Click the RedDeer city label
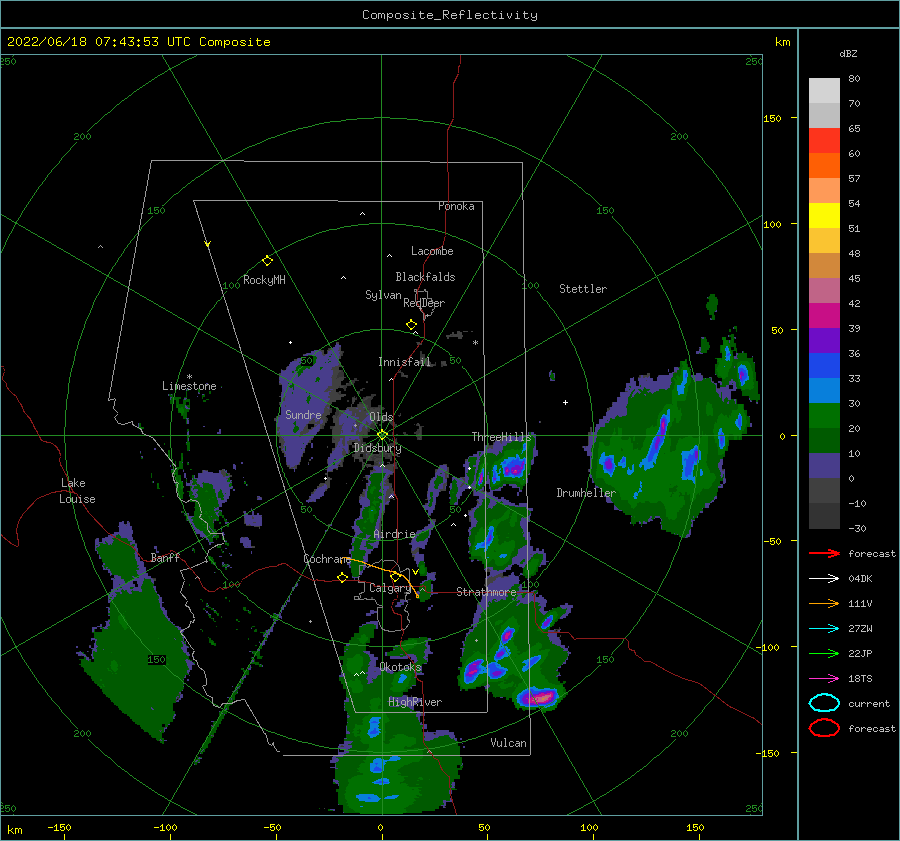Screen dimensions: 900x841 424,303
